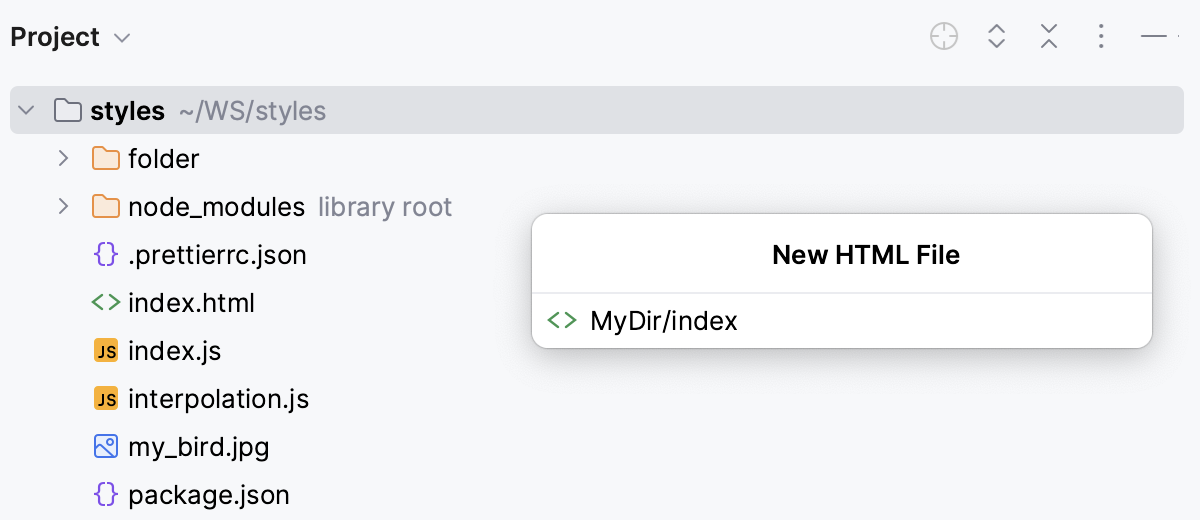The height and width of the screenshot is (520, 1200).
Task: Open the Project panel options (three dots)
Action: click(x=1100, y=37)
